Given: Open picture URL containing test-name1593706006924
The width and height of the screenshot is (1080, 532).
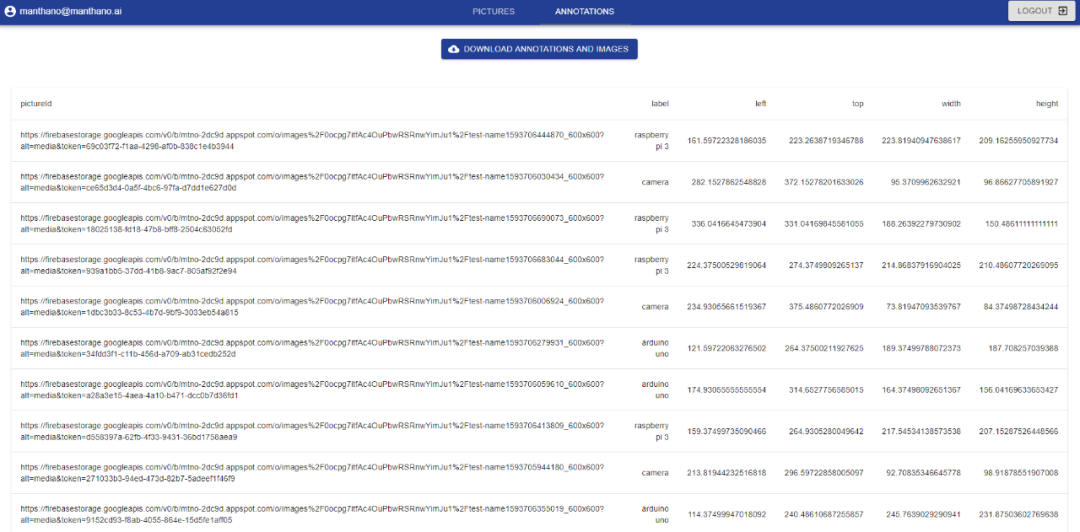Looking at the screenshot, I should pos(313,307).
